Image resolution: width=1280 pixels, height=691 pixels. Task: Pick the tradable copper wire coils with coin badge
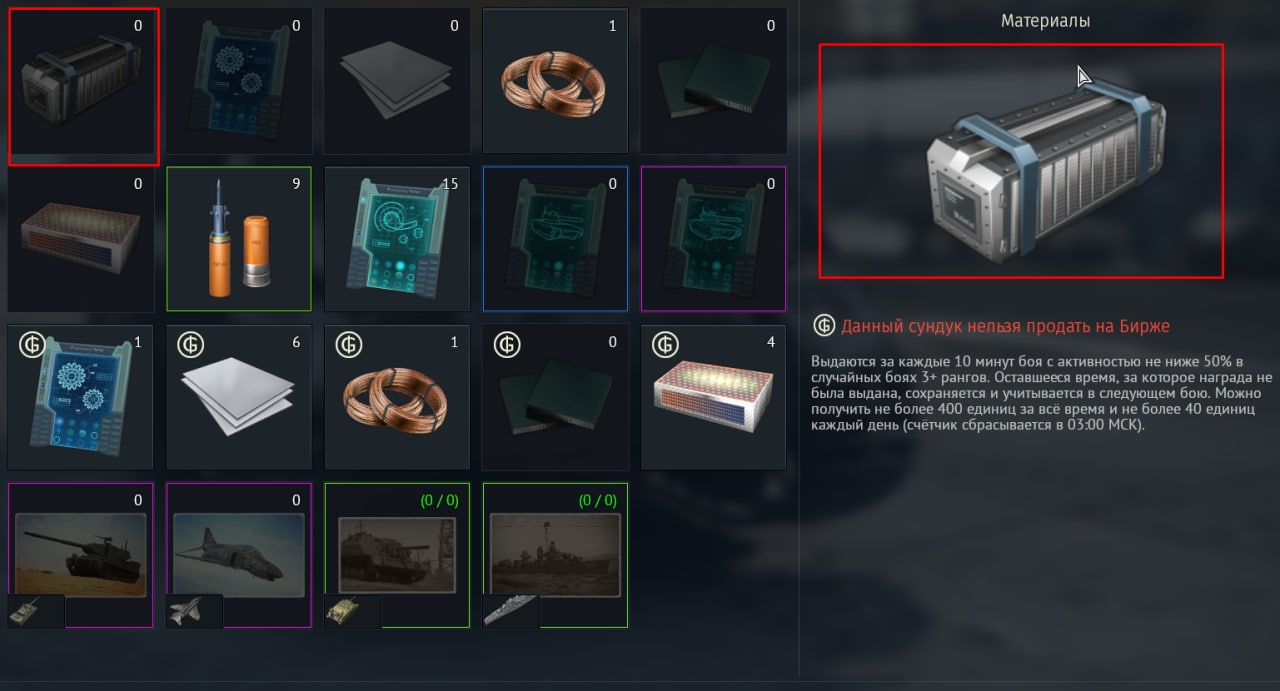pyautogui.click(x=397, y=397)
